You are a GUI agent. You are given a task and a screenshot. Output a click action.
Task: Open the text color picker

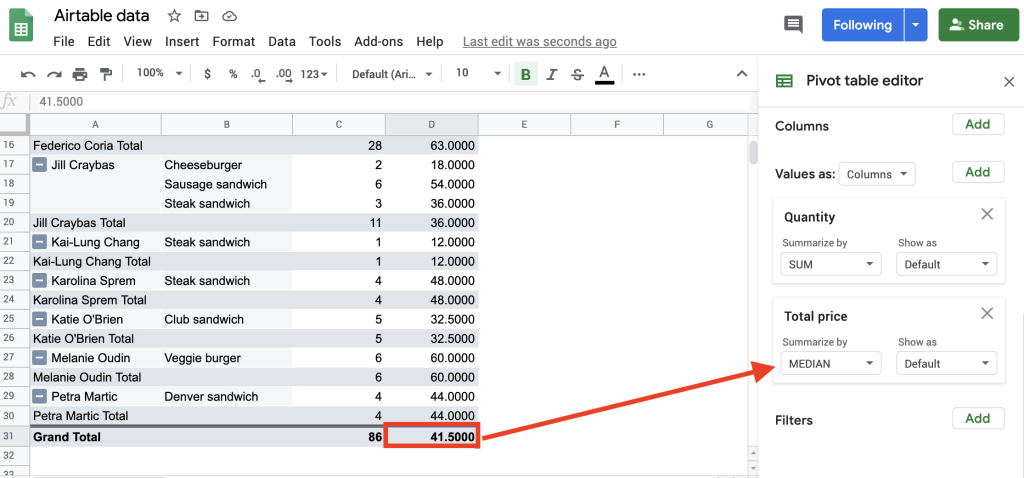pos(605,74)
